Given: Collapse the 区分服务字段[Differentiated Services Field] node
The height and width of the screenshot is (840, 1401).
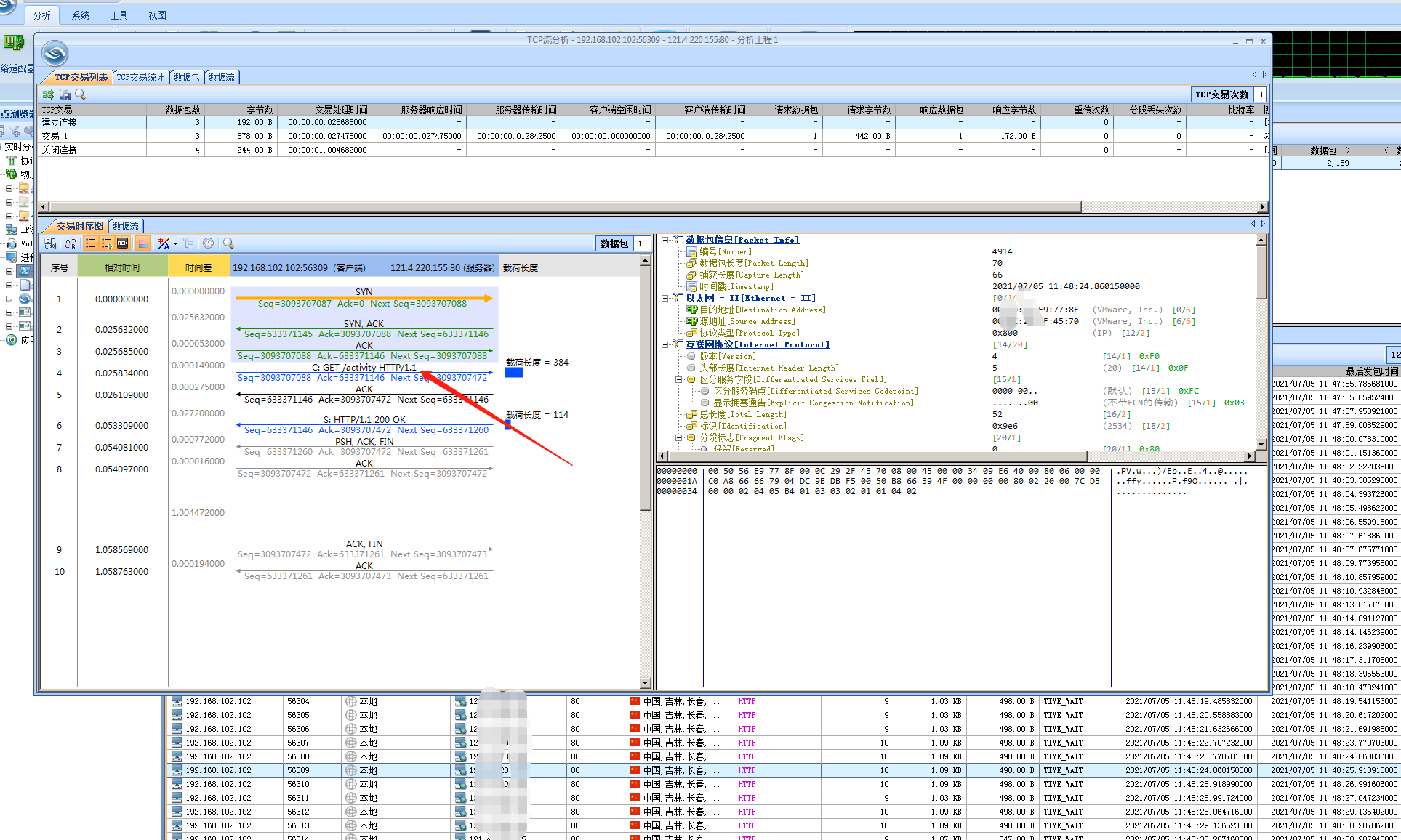Looking at the screenshot, I should (x=678, y=379).
